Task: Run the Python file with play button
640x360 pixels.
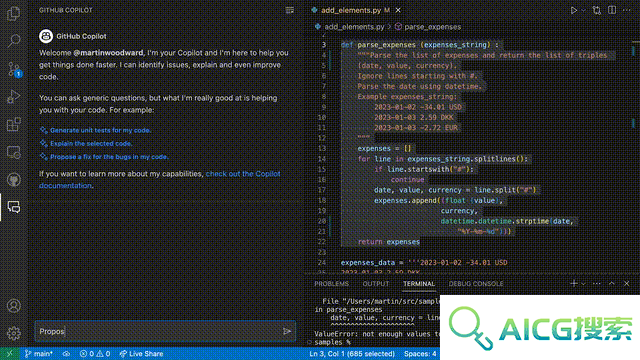Action: pyautogui.click(x=573, y=11)
